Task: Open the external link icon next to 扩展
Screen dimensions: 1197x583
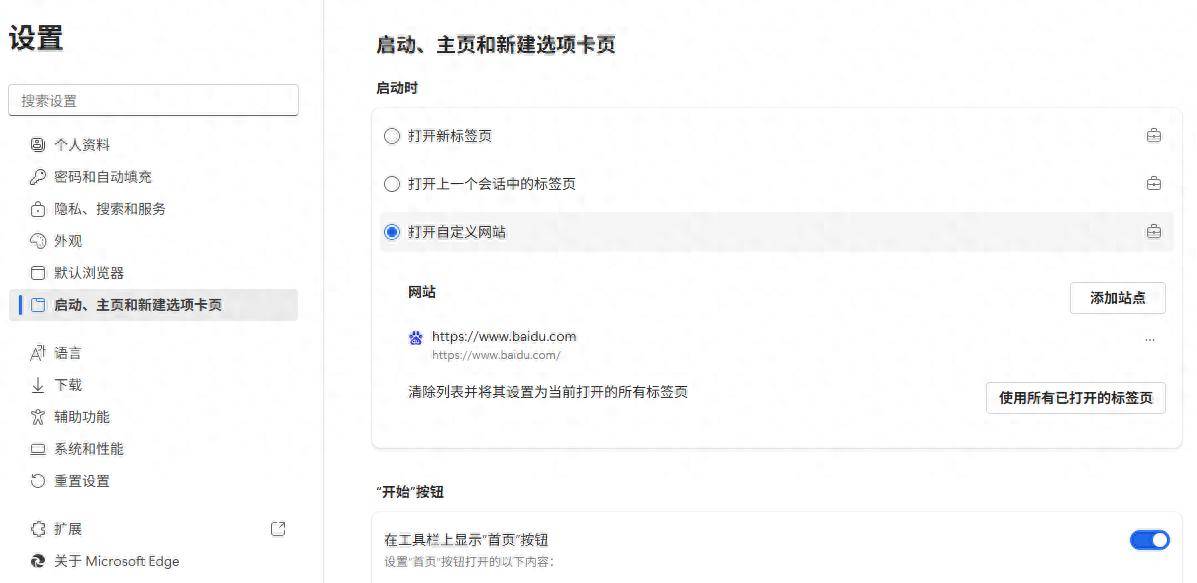Action: tap(279, 529)
